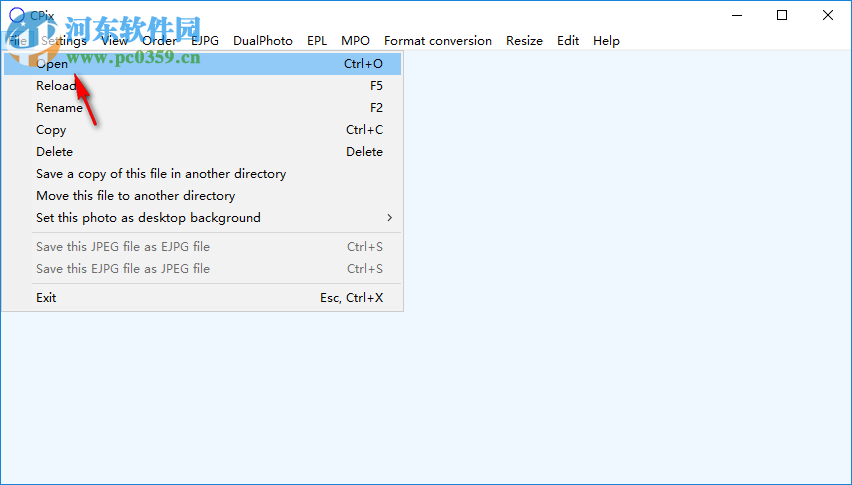Image resolution: width=852 pixels, height=485 pixels.
Task: Click Save this EJPG file as JPEG file
Action: point(202,268)
